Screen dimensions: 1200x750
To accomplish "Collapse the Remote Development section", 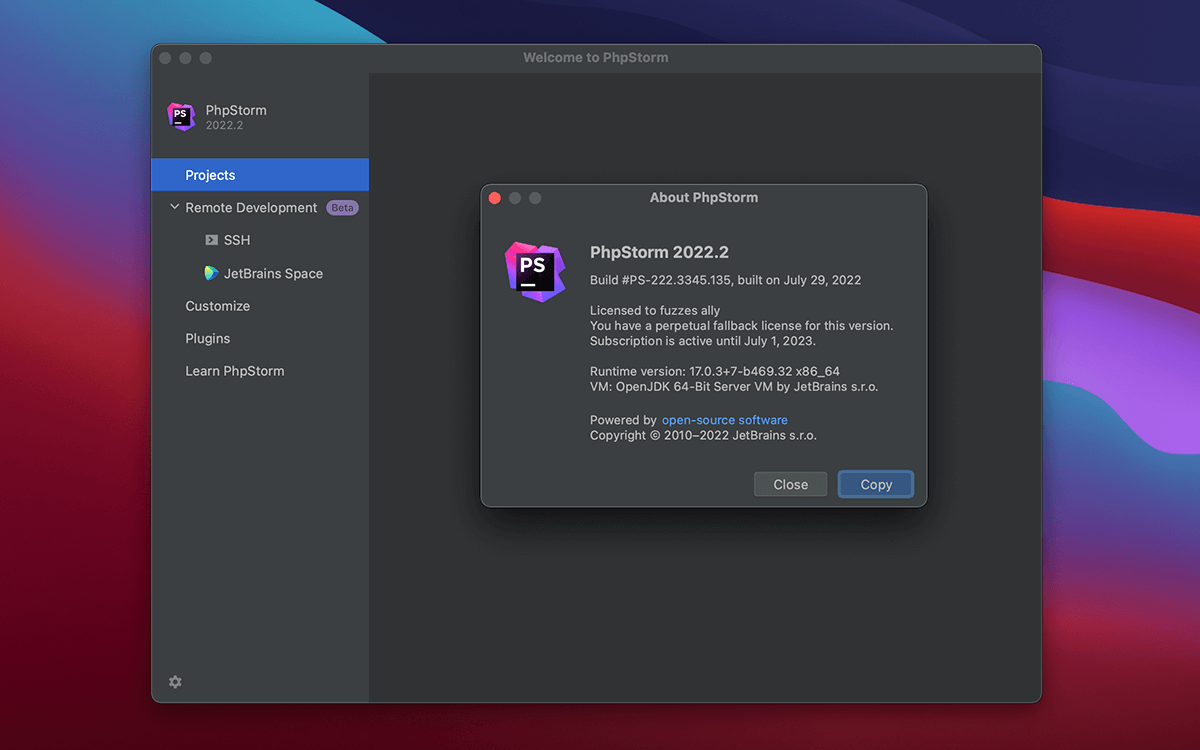I will point(175,207).
